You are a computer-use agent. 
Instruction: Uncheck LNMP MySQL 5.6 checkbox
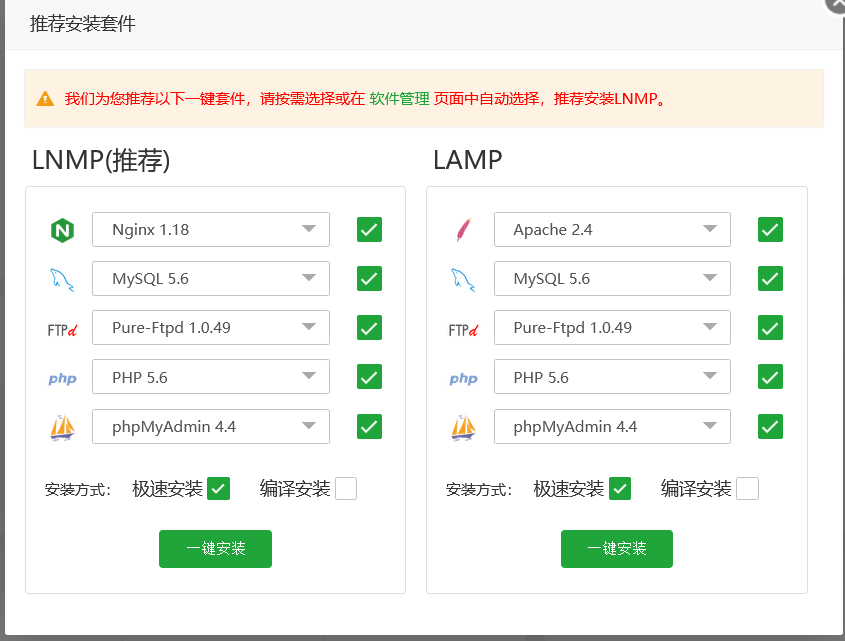(x=369, y=279)
